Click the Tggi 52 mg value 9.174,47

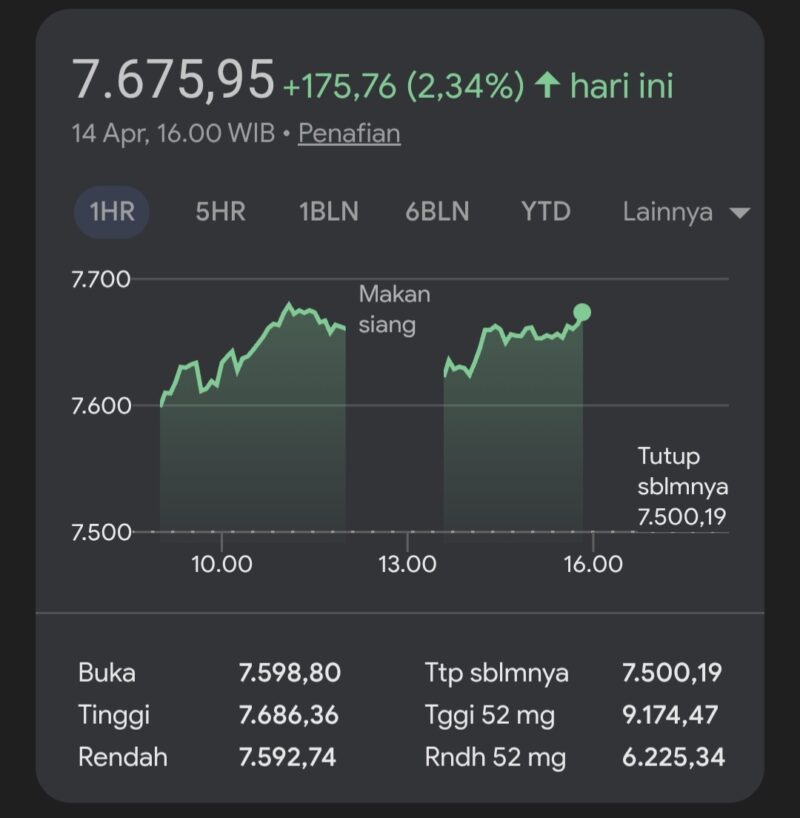pyautogui.click(x=672, y=714)
